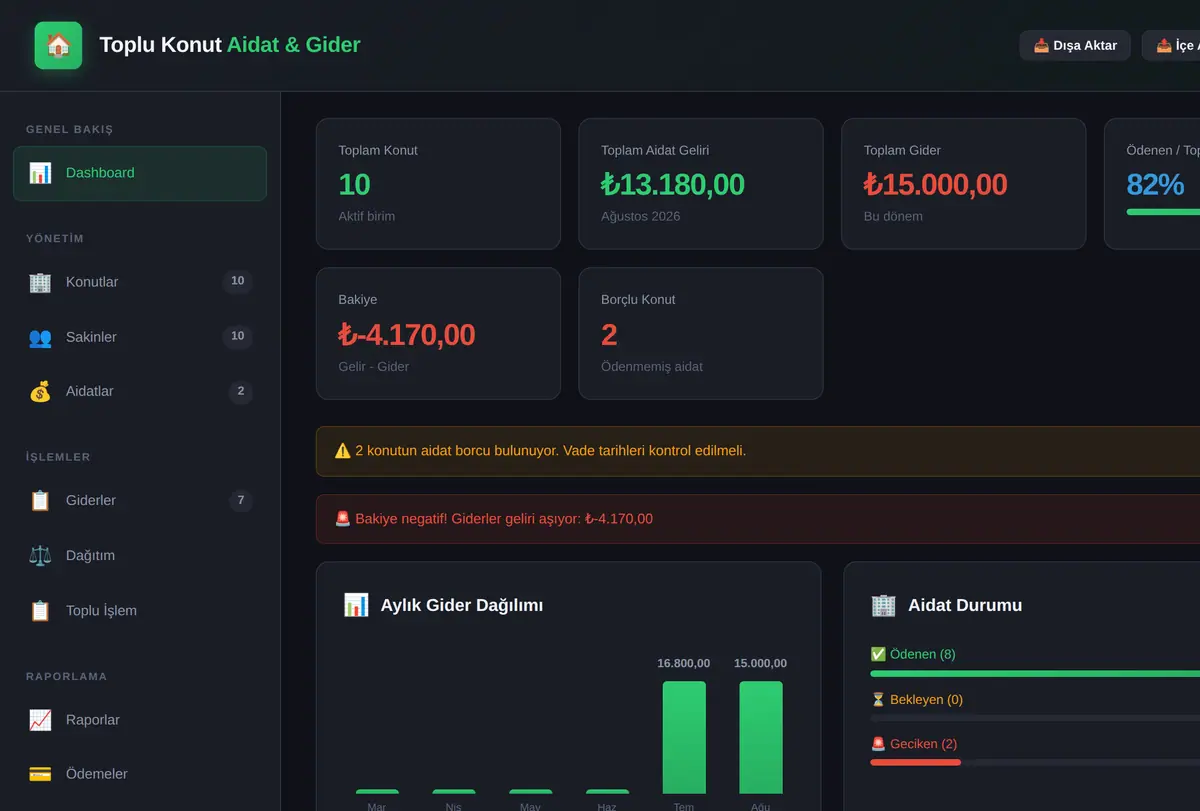Screen dimensions: 1200x811
Task: Open the Giderler section
Action: coord(140,500)
